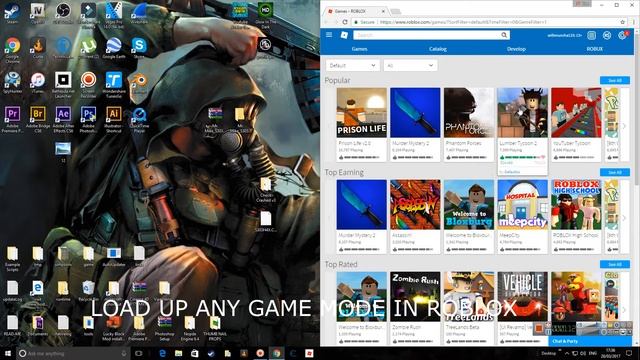Click the username link in ROBLOX header
This screenshot has width=640, height=360.
click(564, 36)
